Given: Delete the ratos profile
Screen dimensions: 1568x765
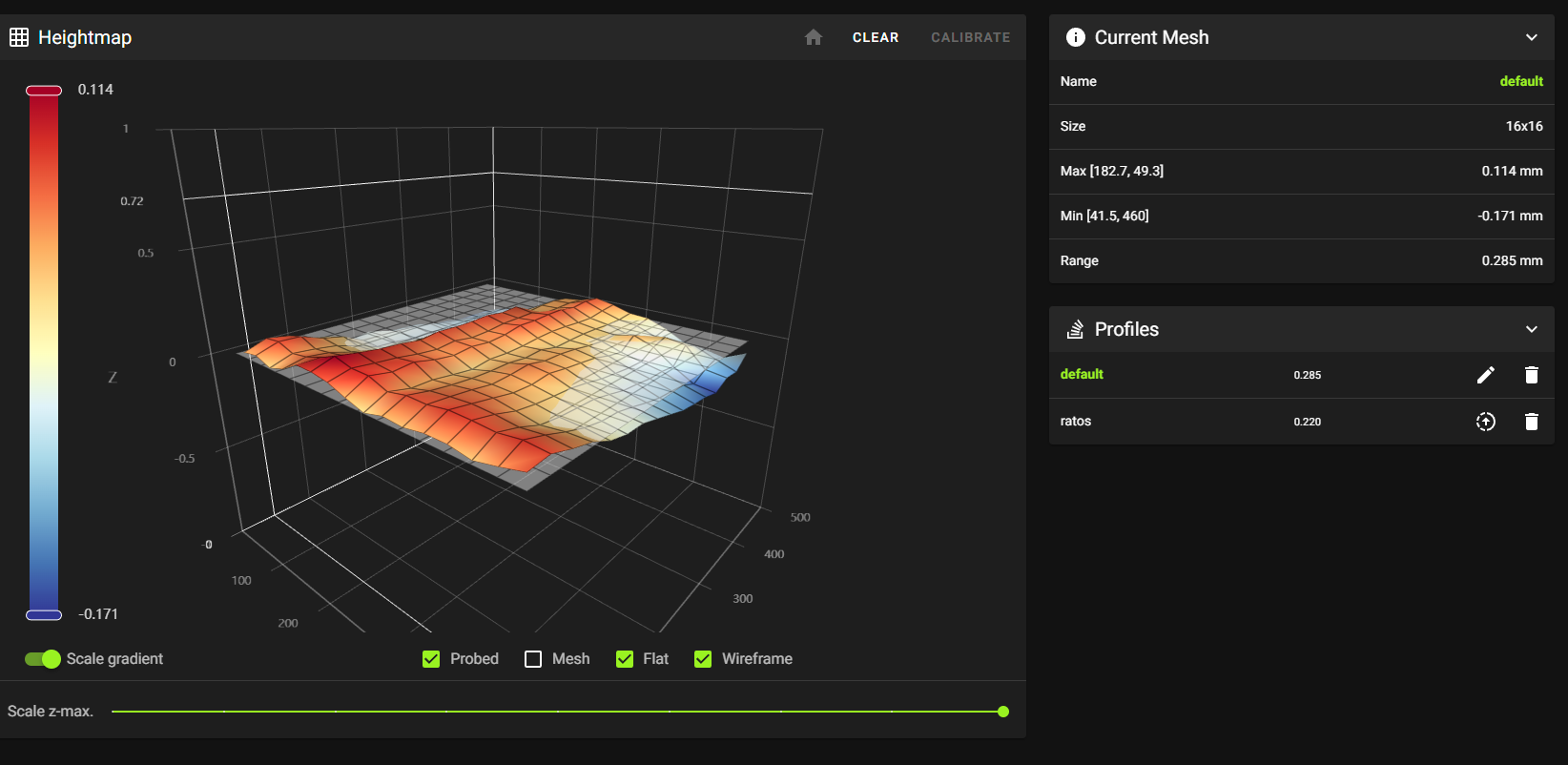Looking at the screenshot, I should pos(1531,422).
